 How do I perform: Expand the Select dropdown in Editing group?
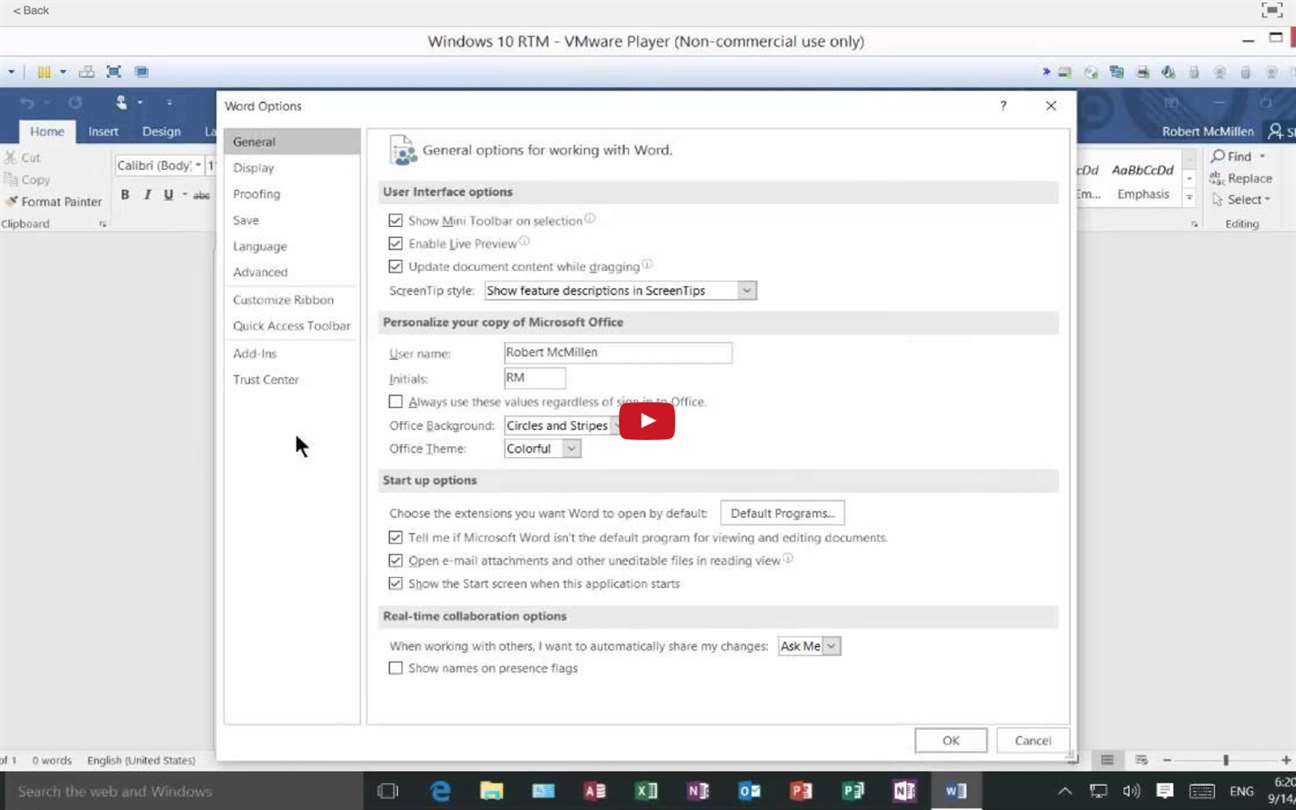(1267, 200)
